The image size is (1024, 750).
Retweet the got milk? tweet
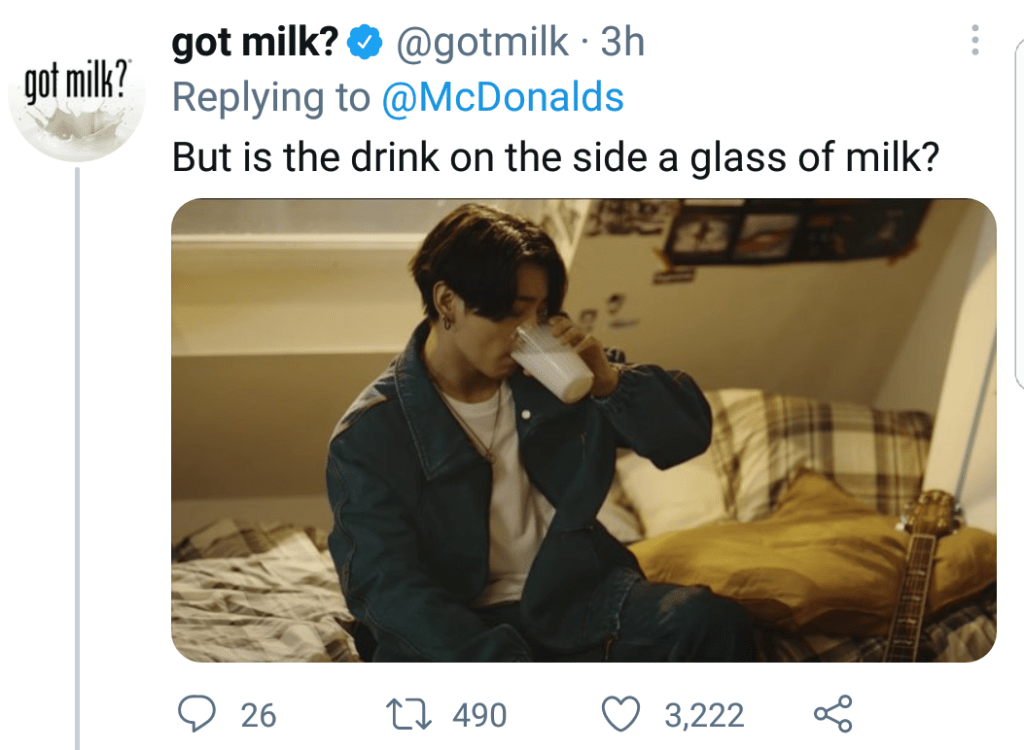coord(412,714)
